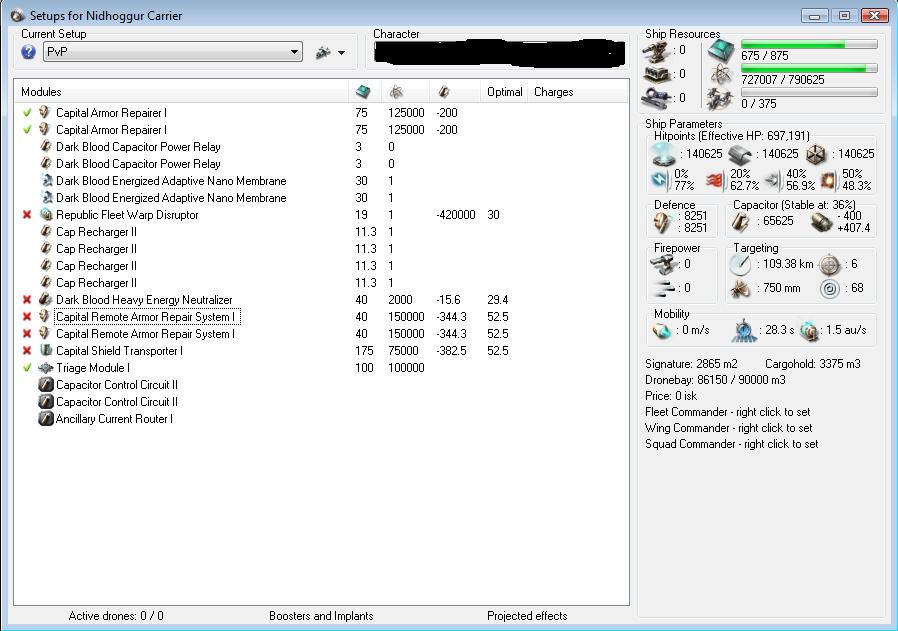Open Projected effects panel
The height and width of the screenshot is (631, 898).
(x=527, y=616)
